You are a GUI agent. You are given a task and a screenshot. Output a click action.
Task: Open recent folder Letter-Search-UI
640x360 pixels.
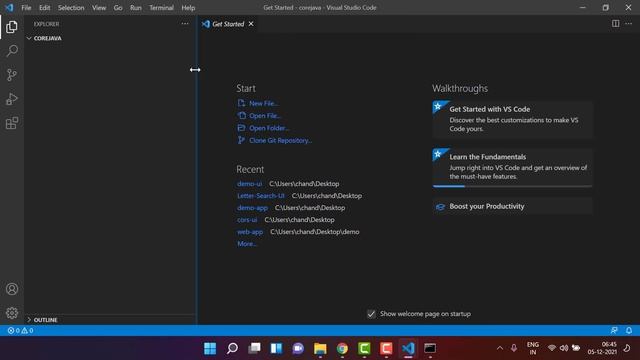tap(261, 196)
